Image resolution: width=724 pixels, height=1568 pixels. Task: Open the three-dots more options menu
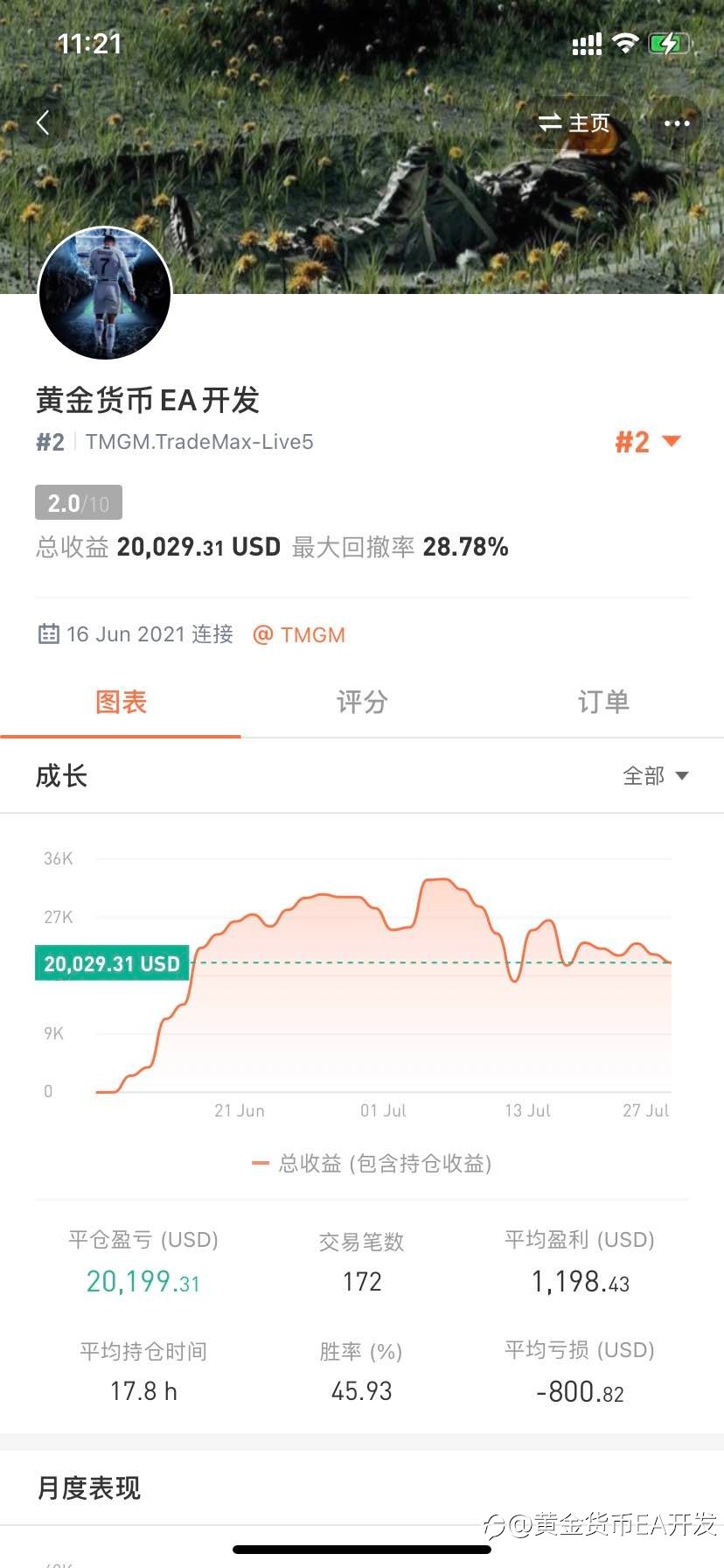pos(677,123)
